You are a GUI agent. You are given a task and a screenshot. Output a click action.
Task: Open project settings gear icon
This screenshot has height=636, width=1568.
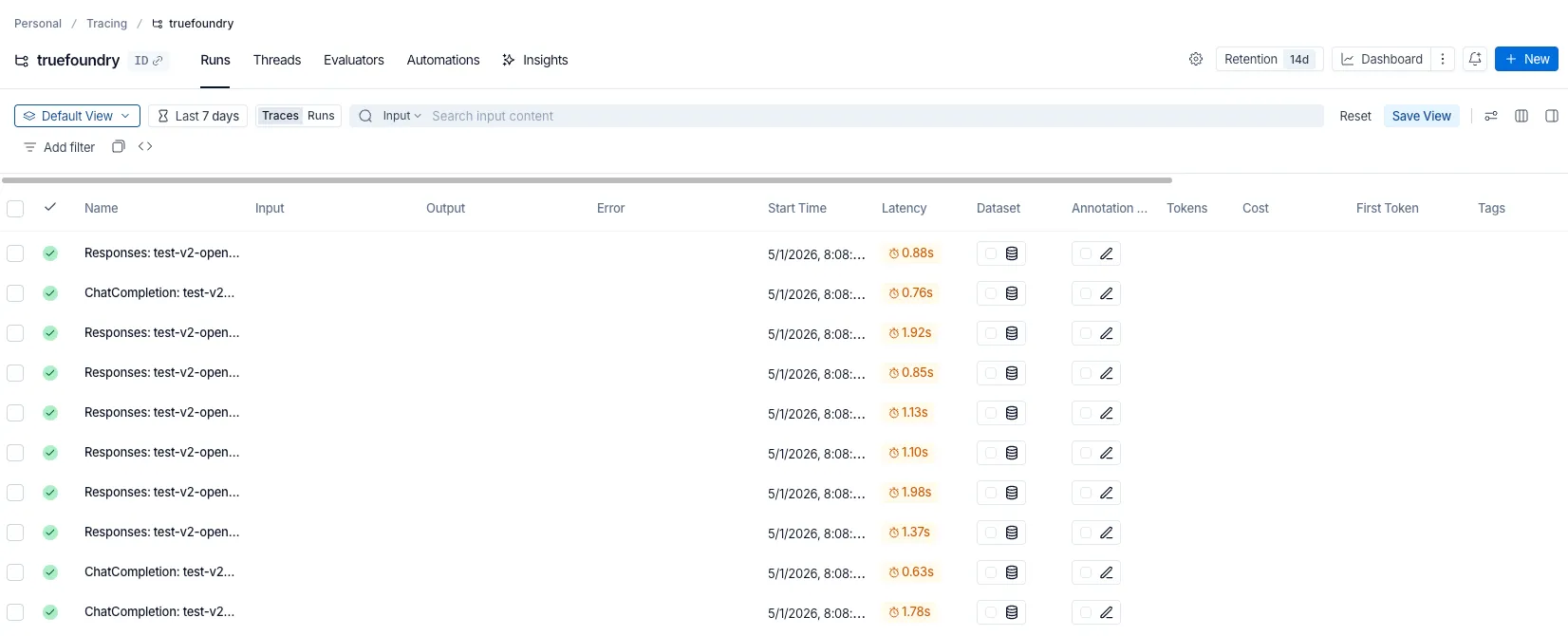click(x=1196, y=59)
